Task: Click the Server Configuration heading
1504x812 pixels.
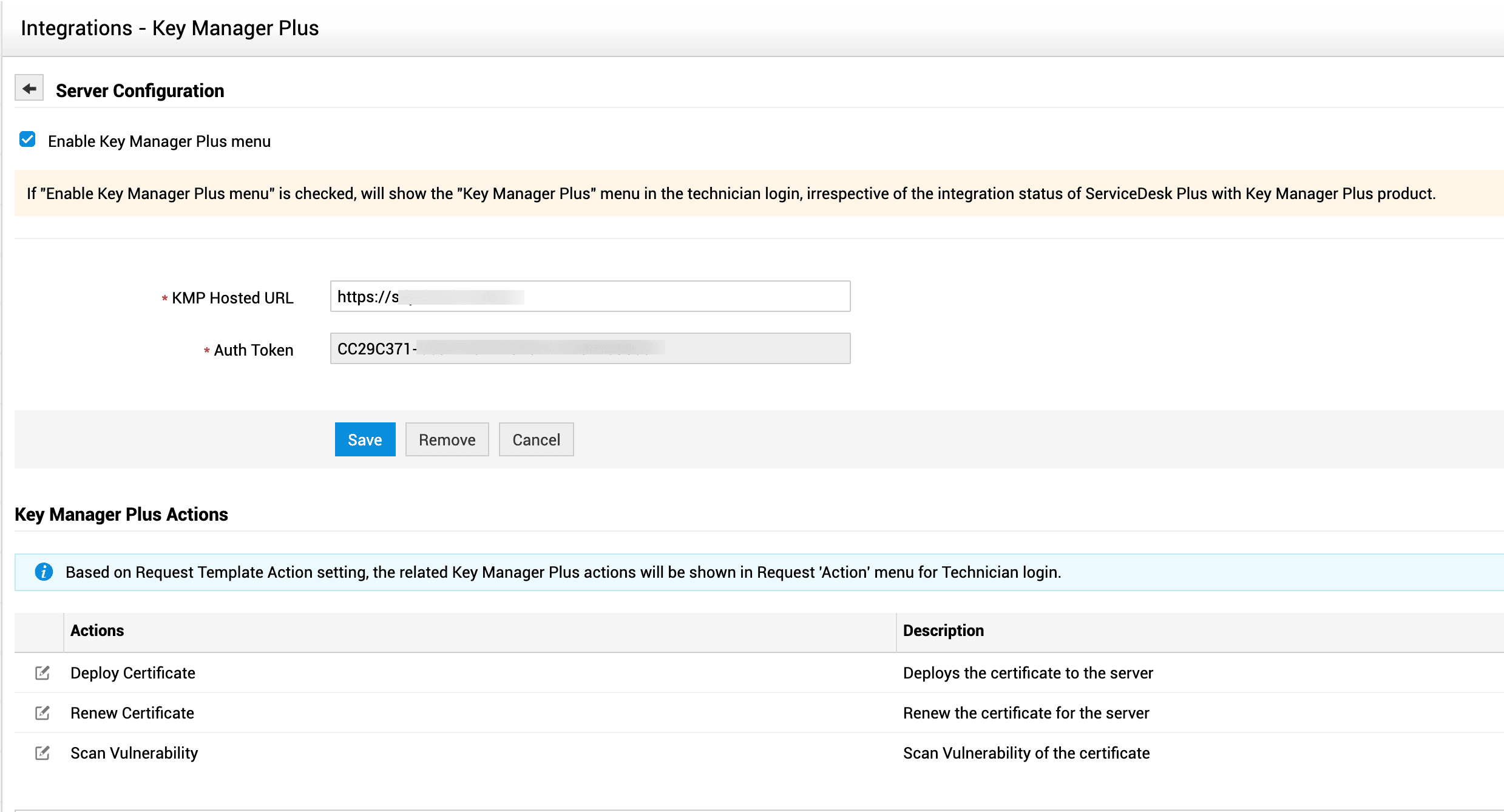Action: pos(140,90)
